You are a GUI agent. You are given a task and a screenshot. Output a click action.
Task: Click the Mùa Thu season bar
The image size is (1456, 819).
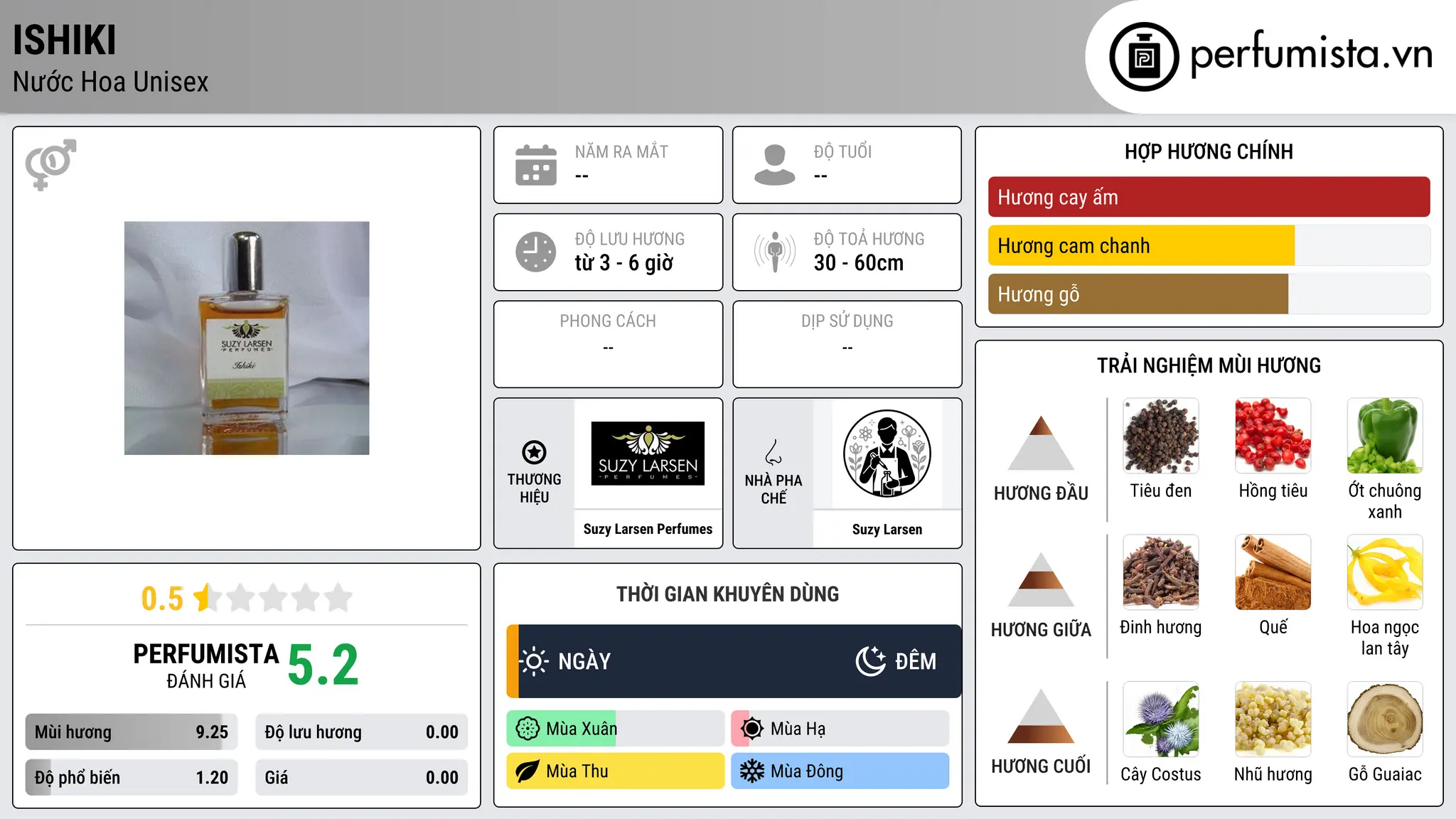click(615, 771)
